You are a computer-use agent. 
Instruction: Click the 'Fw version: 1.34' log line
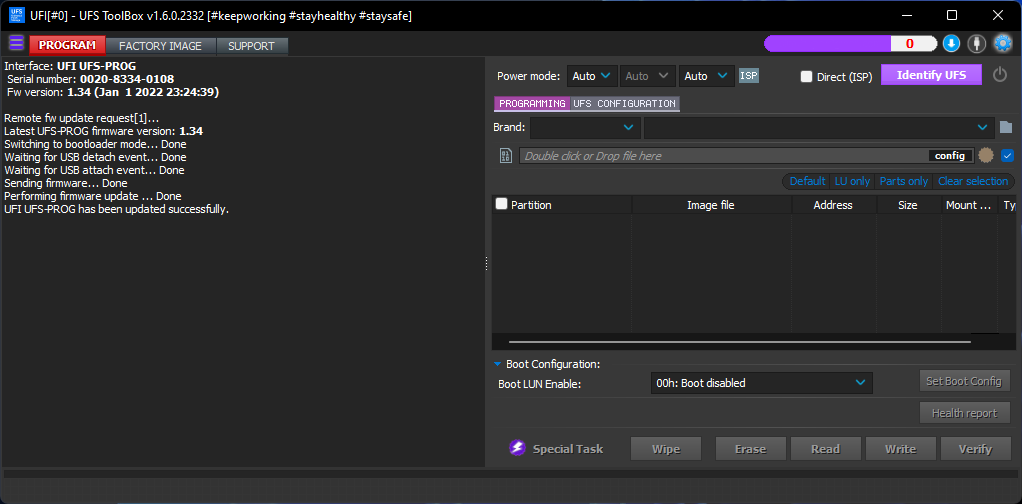pyautogui.click(x=113, y=92)
